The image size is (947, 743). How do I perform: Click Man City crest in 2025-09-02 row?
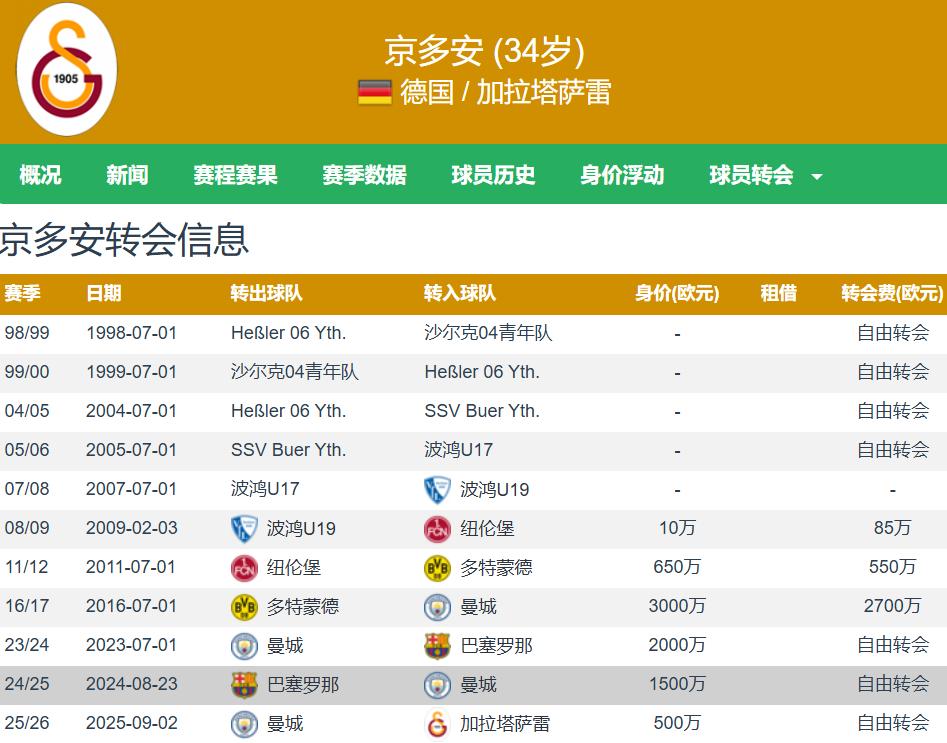244,724
